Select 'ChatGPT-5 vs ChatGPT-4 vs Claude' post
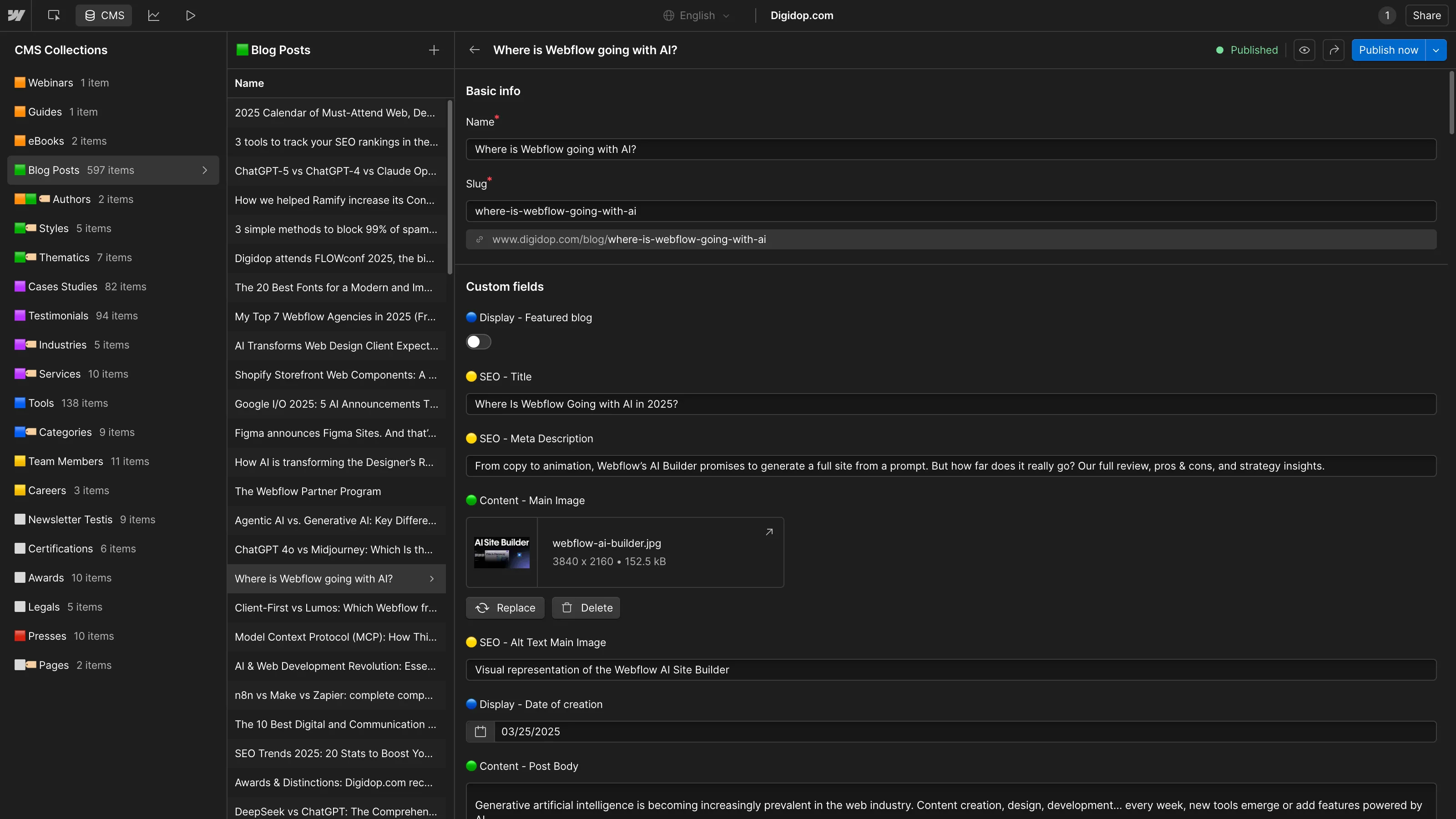1456x819 pixels. click(x=336, y=171)
